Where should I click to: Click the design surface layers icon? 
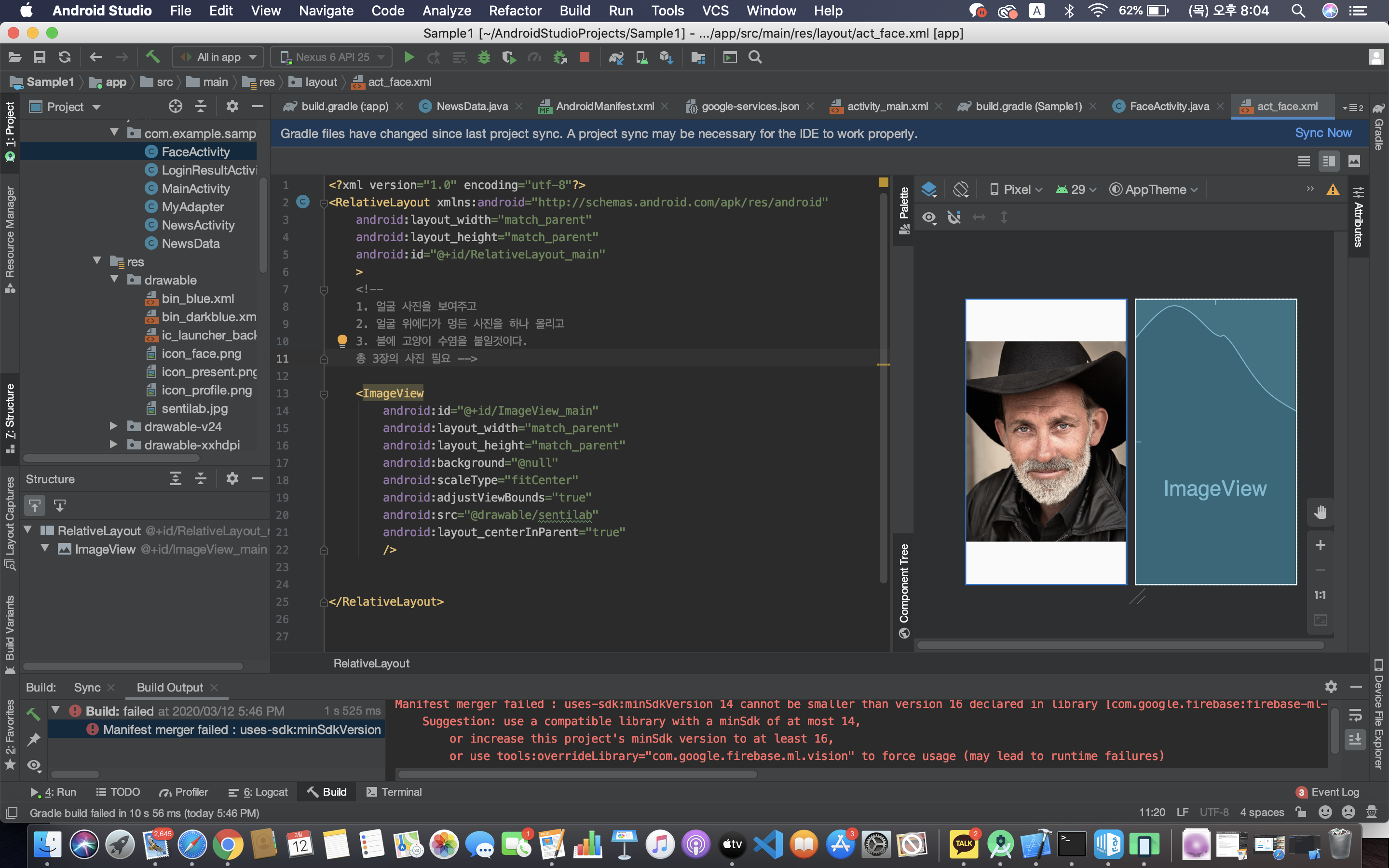pyautogui.click(x=929, y=190)
